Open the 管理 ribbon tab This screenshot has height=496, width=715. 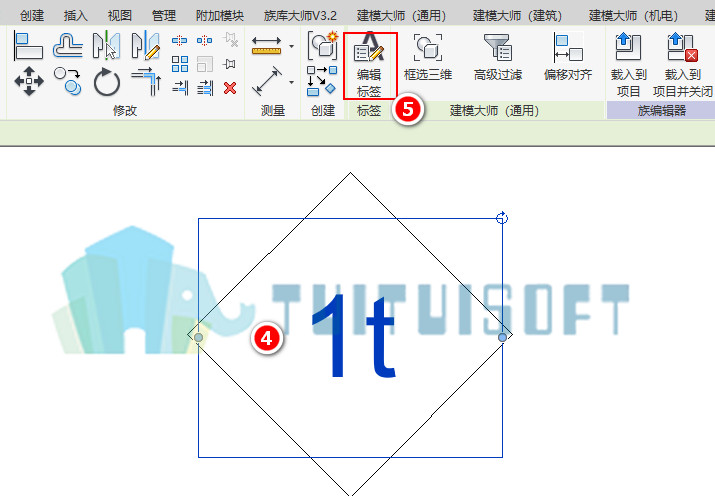tap(164, 16)
